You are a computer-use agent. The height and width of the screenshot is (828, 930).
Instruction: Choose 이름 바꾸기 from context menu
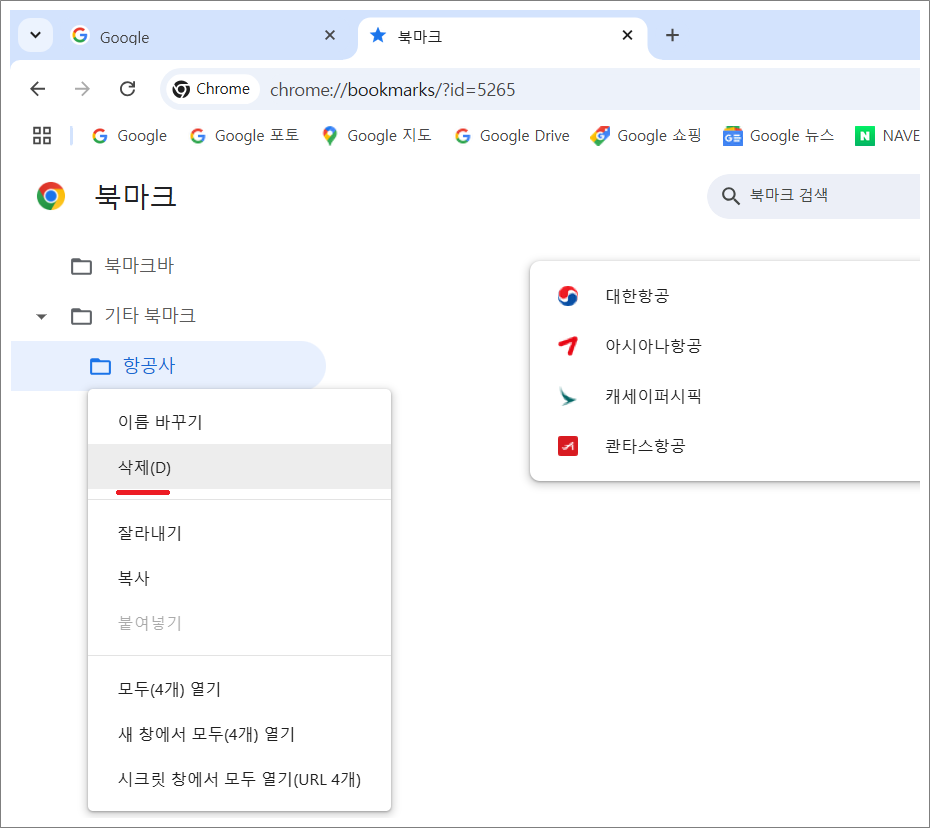pyautogui.click(x=240, y=422)
